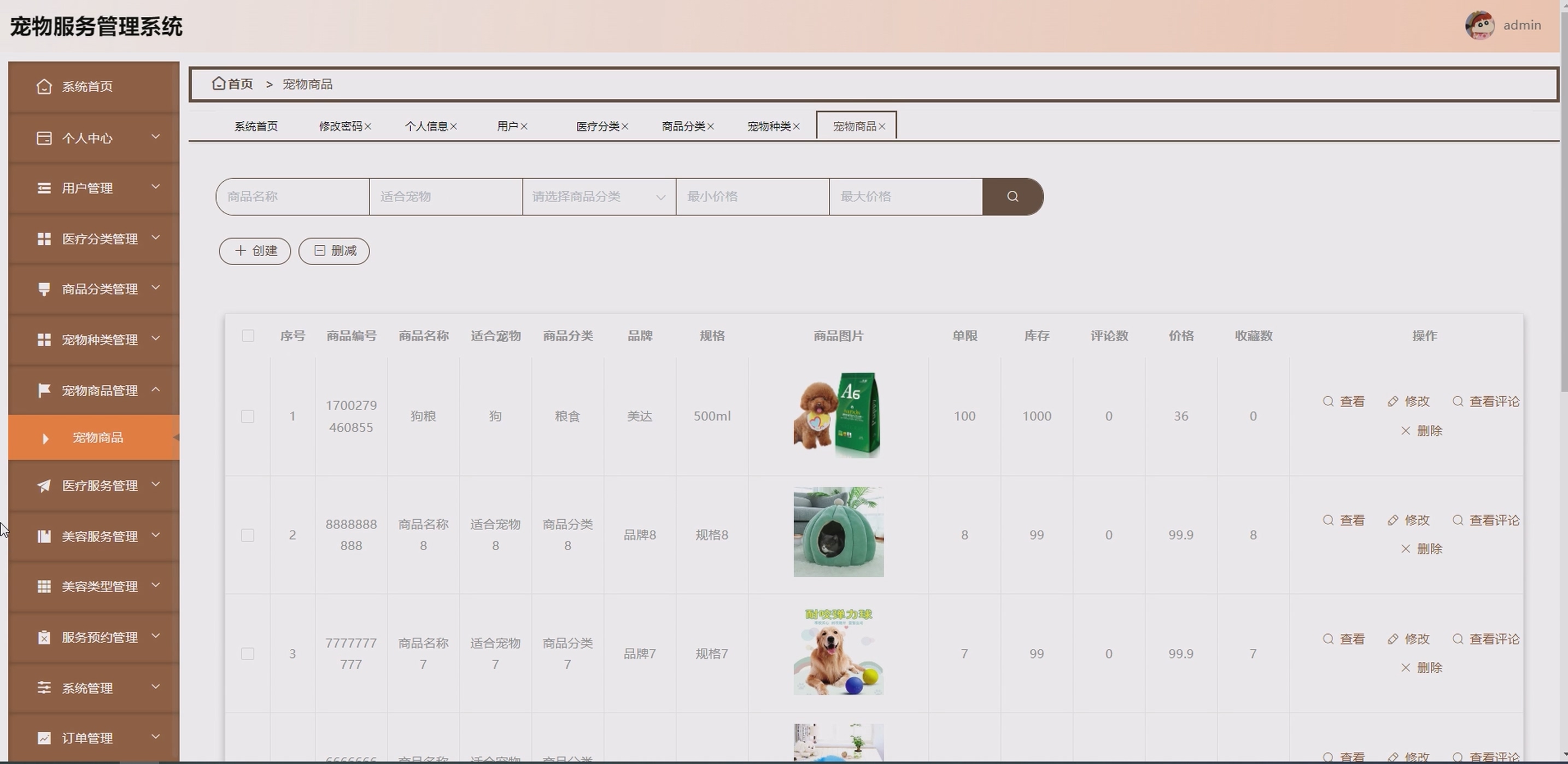Close the 个人信息 tab with its X
Screen dimensions: 1568x764
click(x=453, y=126)
